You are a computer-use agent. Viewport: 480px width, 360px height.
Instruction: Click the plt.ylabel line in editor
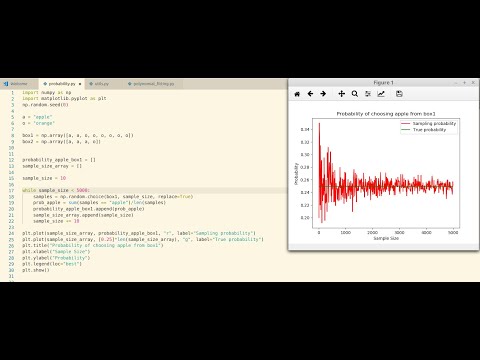click(x=56, y=258)
